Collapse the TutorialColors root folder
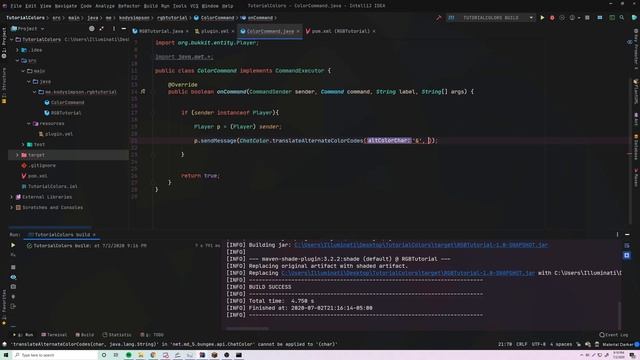The width and height of the screenshot is (640, 360). 11,40
